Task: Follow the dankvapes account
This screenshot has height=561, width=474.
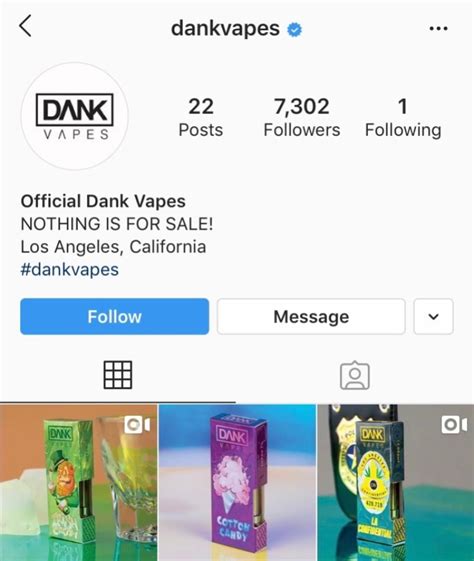Action: point(114,317)
